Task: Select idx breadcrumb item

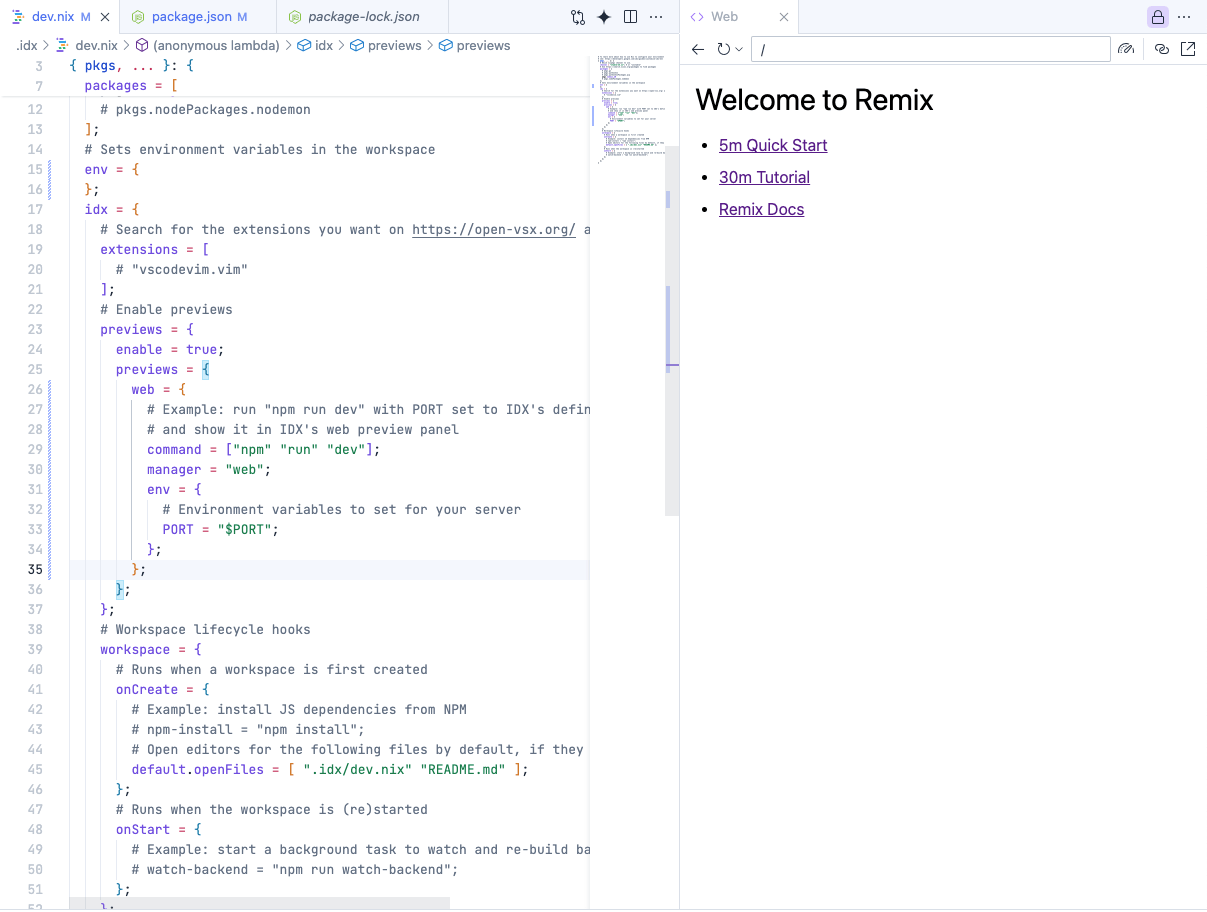Action: point(315,45)
